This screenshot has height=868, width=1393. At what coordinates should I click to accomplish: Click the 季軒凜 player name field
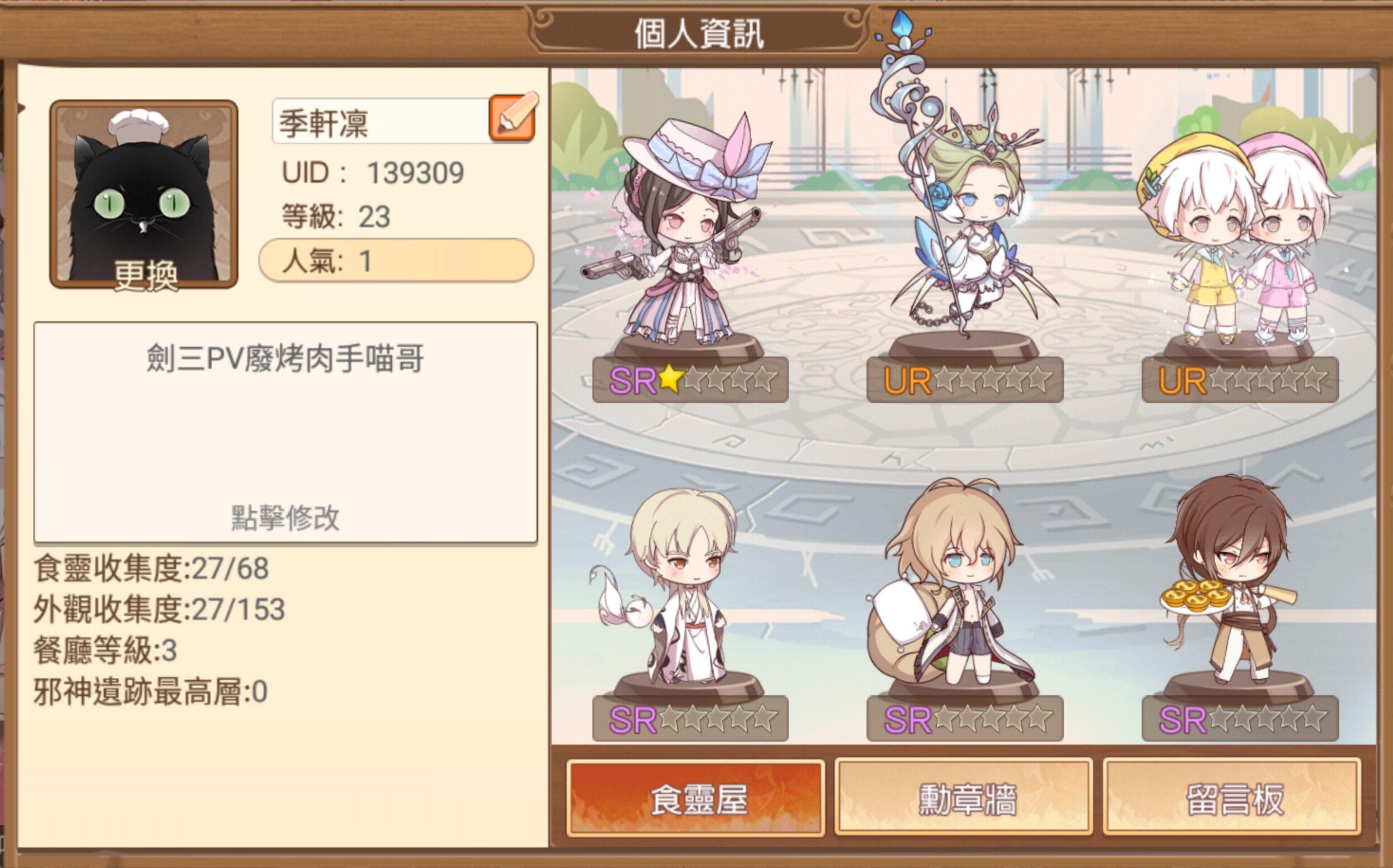[380, 121]
